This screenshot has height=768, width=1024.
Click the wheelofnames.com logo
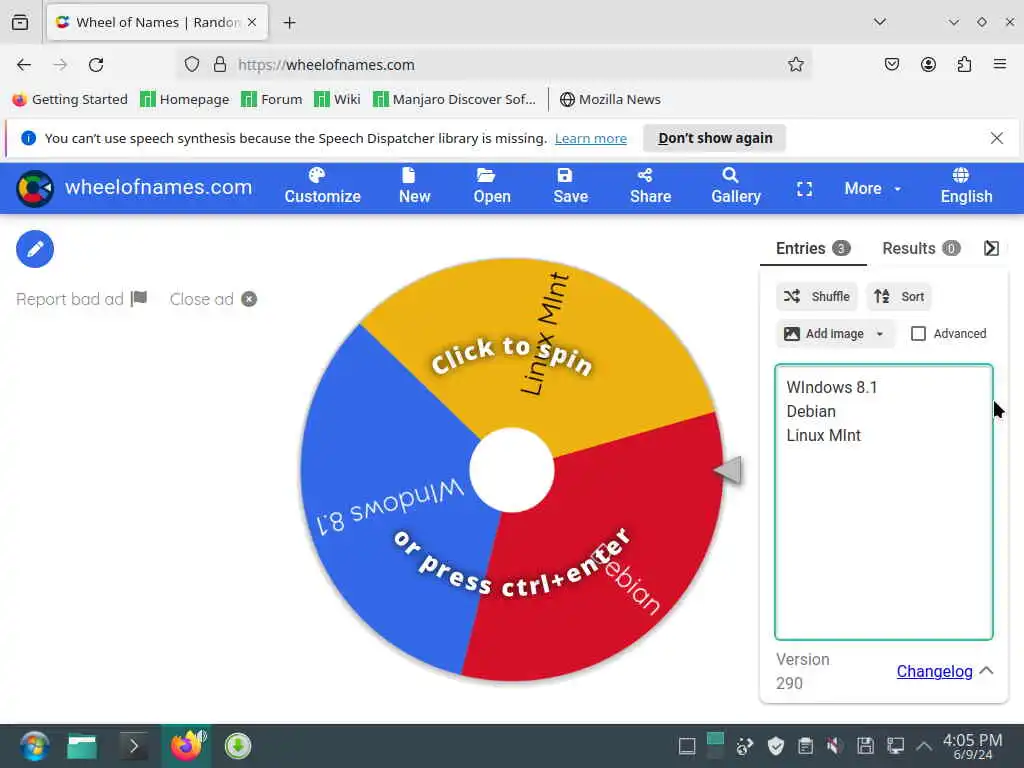[x=134, y=188]
